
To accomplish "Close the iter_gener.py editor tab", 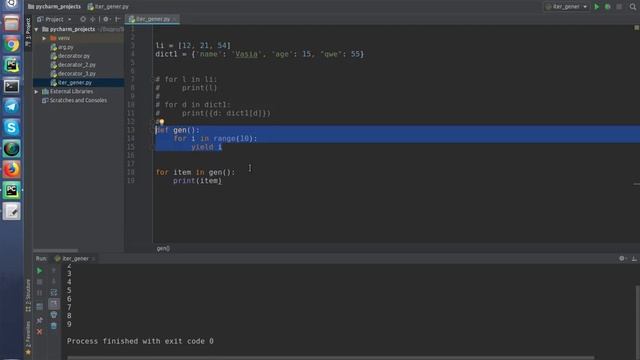I will [175, 19].
